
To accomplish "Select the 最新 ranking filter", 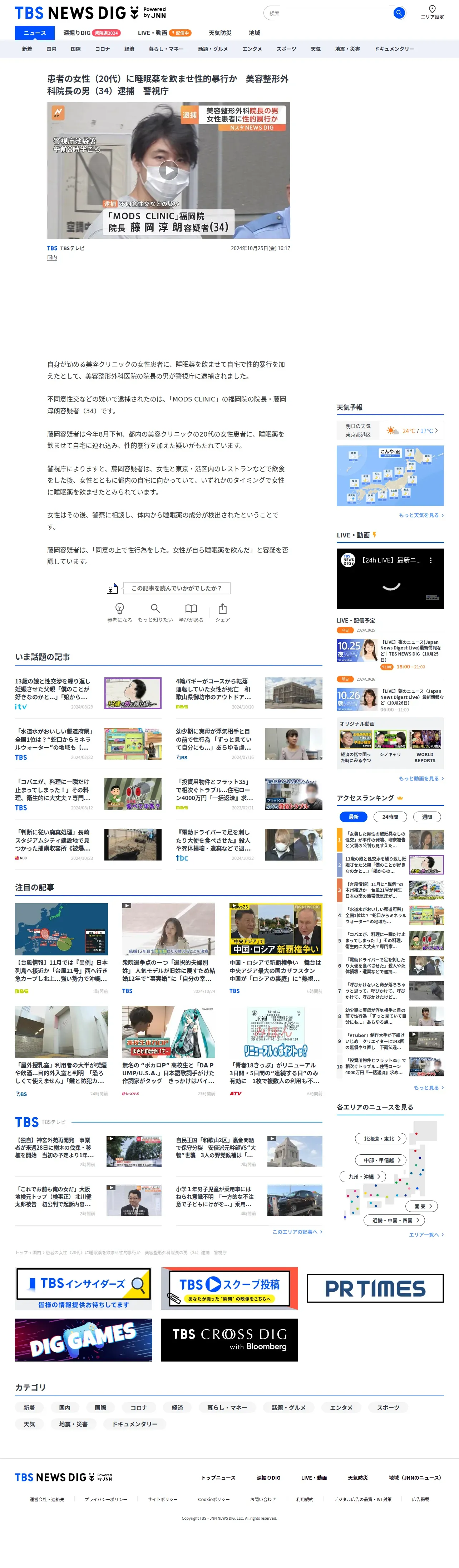I will click(353, 817).
